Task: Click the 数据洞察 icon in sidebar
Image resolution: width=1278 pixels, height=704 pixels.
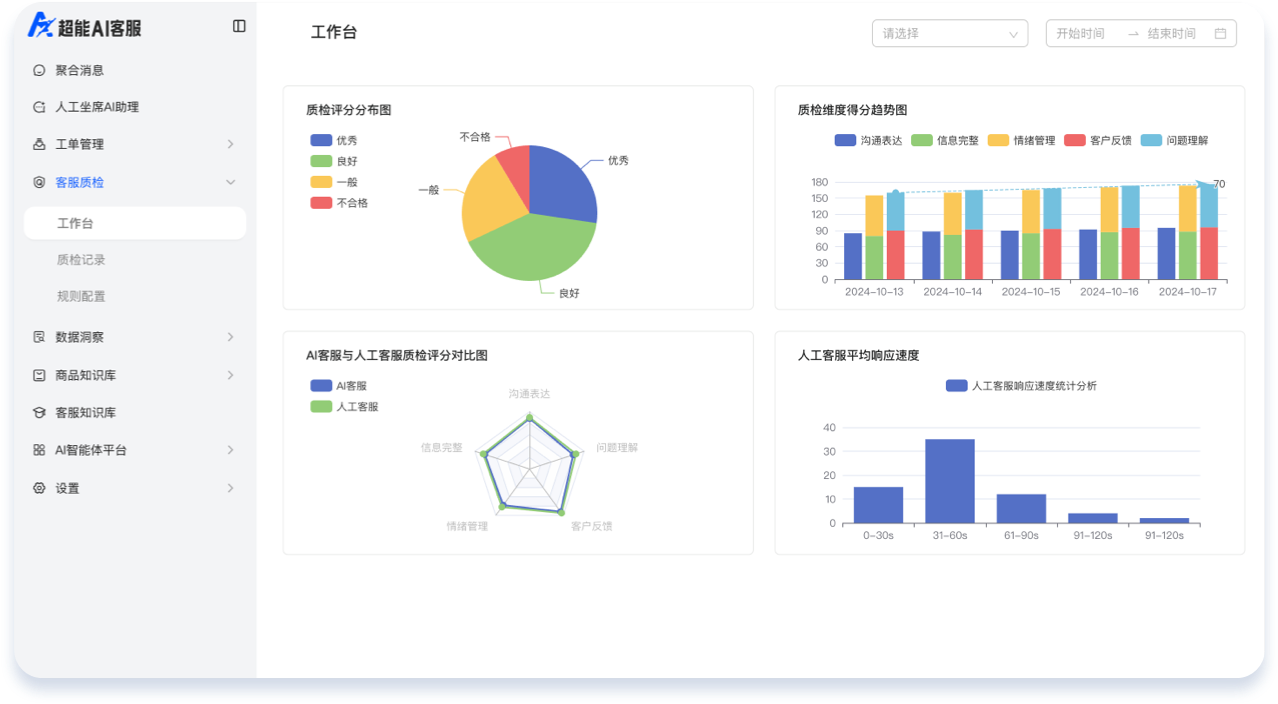Action: tap(39, 337)
